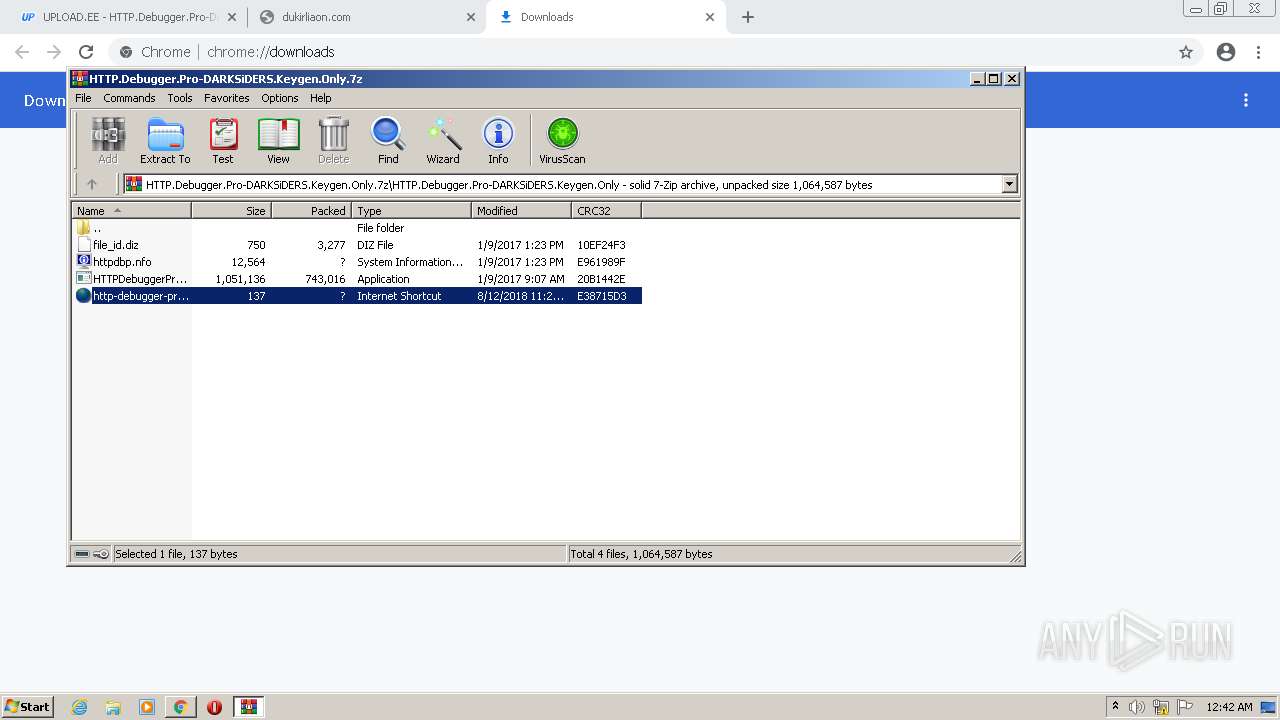Click the status bar drive/key icon
Image resolution: width=1280 pixels, height=720 pixels.
pyautogui.click(x=92, y=554)
